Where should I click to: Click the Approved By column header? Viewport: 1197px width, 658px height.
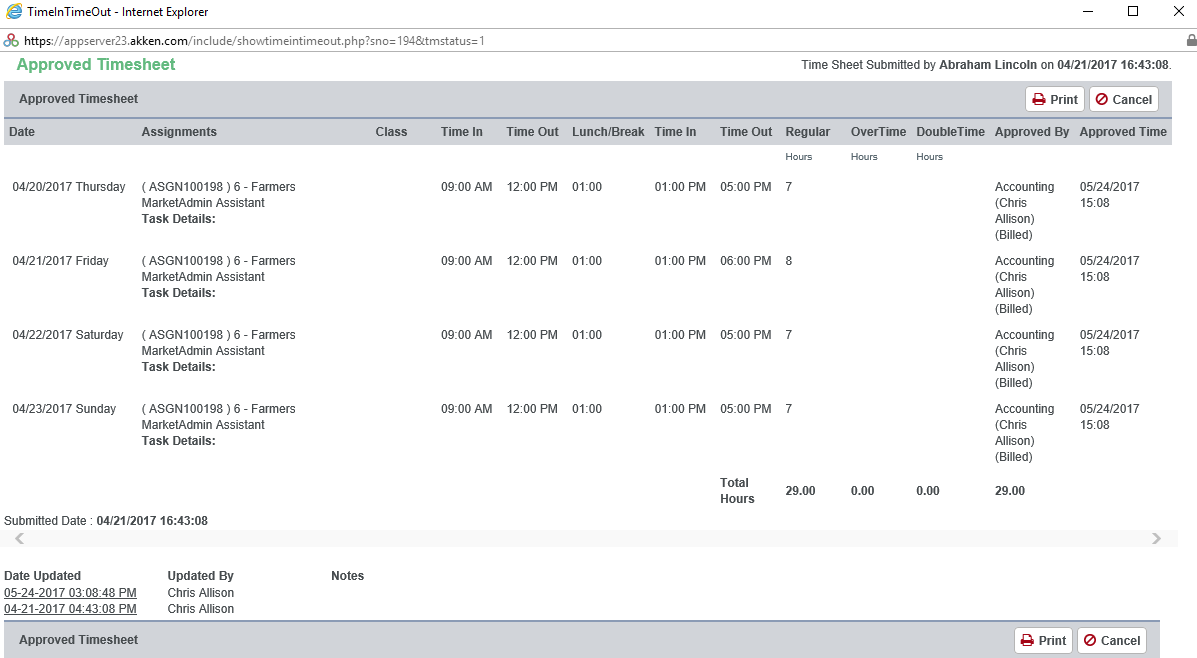point(1031,131)
